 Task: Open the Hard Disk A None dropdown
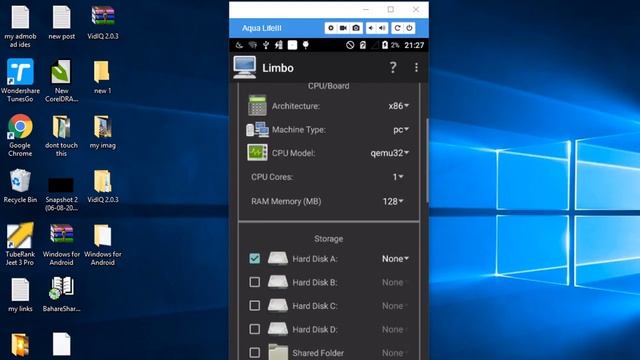tap(395, 258)
